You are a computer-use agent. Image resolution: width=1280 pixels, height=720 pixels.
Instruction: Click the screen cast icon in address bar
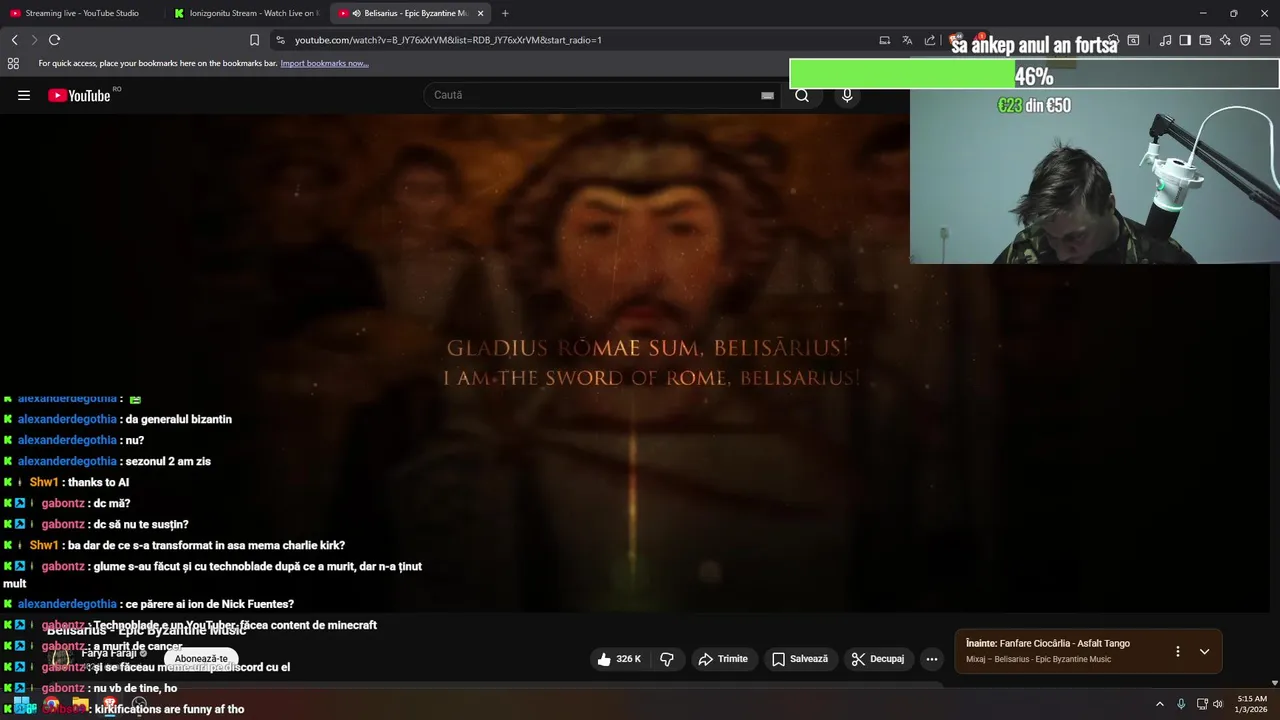click(x=884, y=40)
